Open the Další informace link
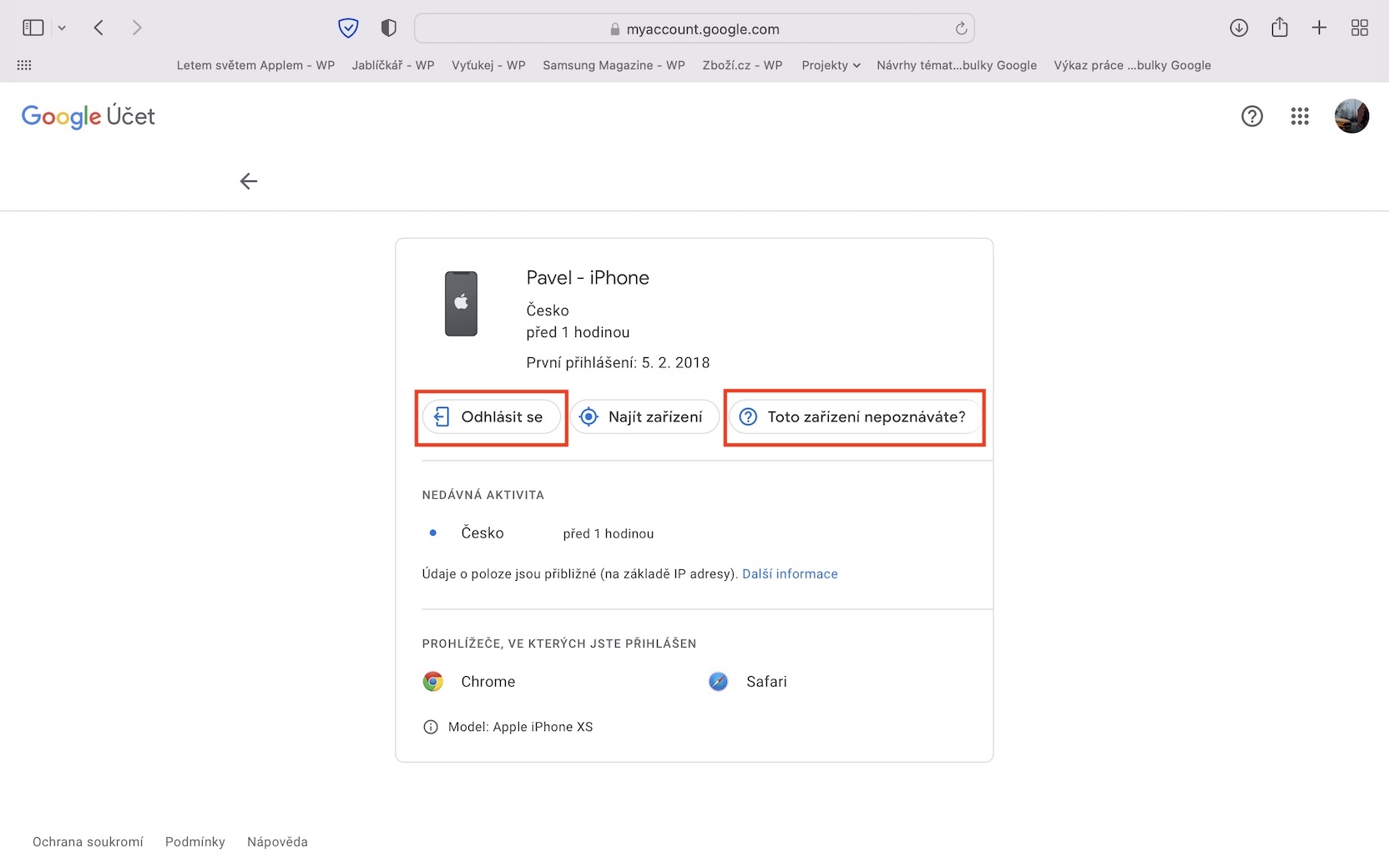Image resolution: width=1389 pixels, height=868 pixels. pos(790,574)
